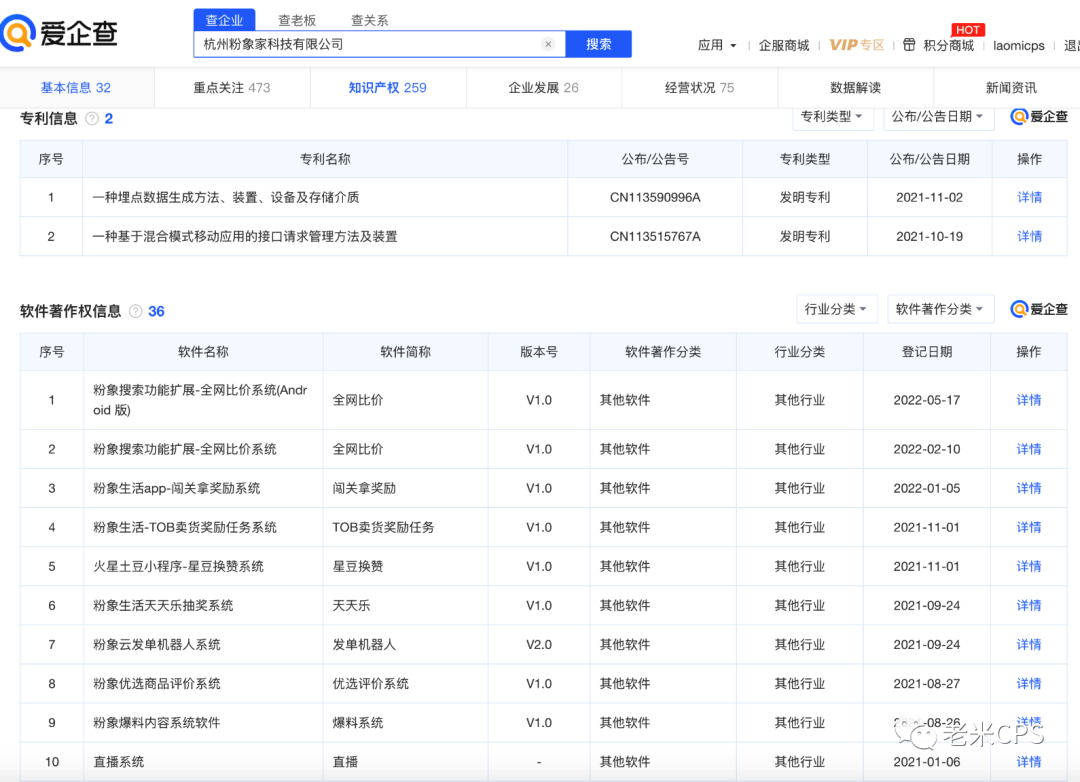Click the help icon beside 软件著作权信息
Image resolution: width=1080 pixels, height=782 pixels.
(x=136, y=311)
